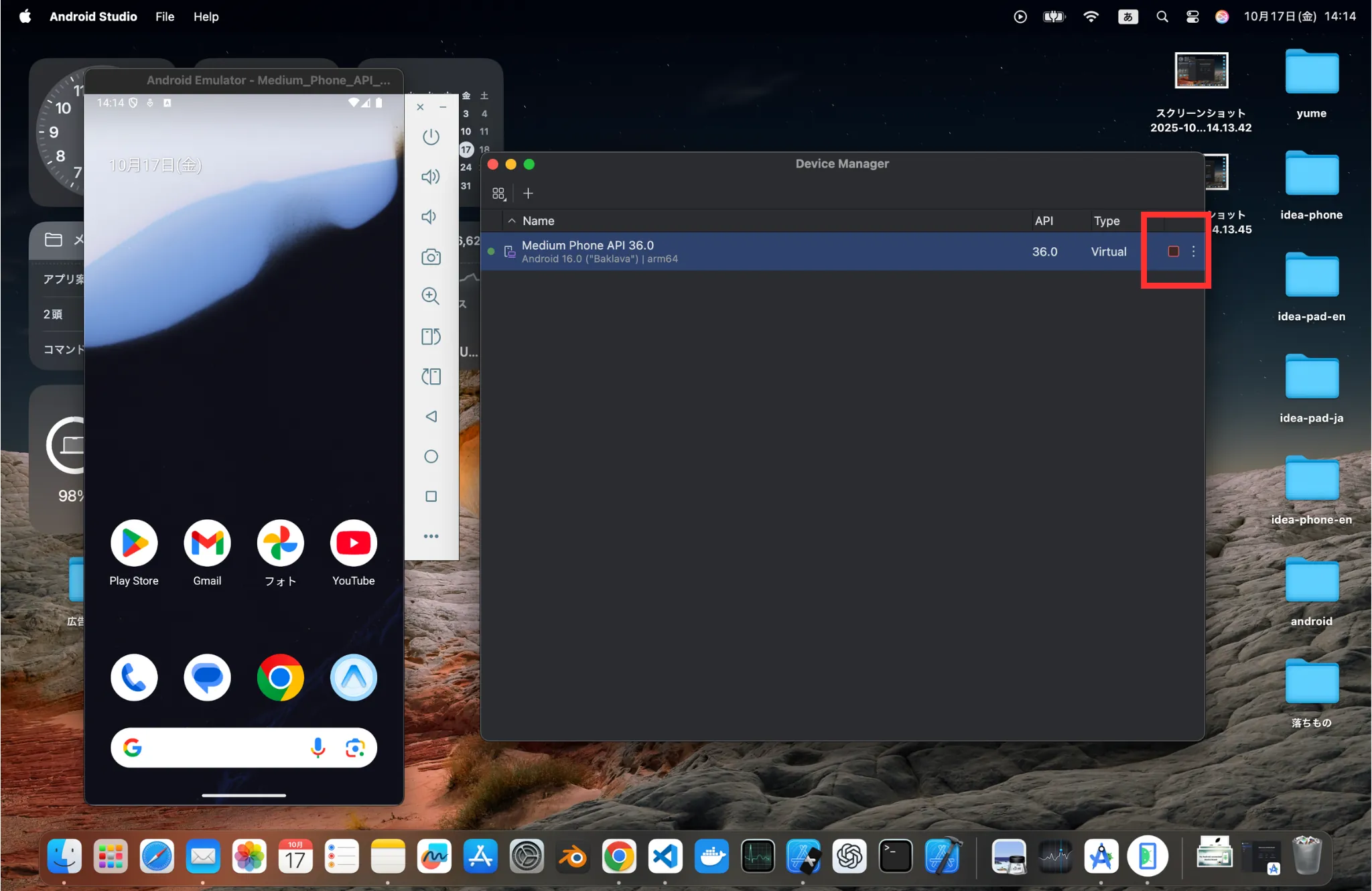Image resolution: width=1372 pixels, height=891 pixels.
Task: Add a new virtual device with the plus button
Action: click(x=528, y=193)
